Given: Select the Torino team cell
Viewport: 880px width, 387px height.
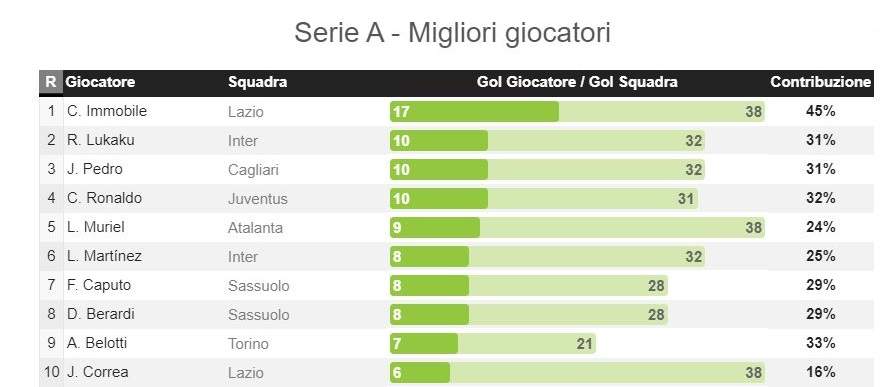Looking at the screenshot, I should point(248,343).
